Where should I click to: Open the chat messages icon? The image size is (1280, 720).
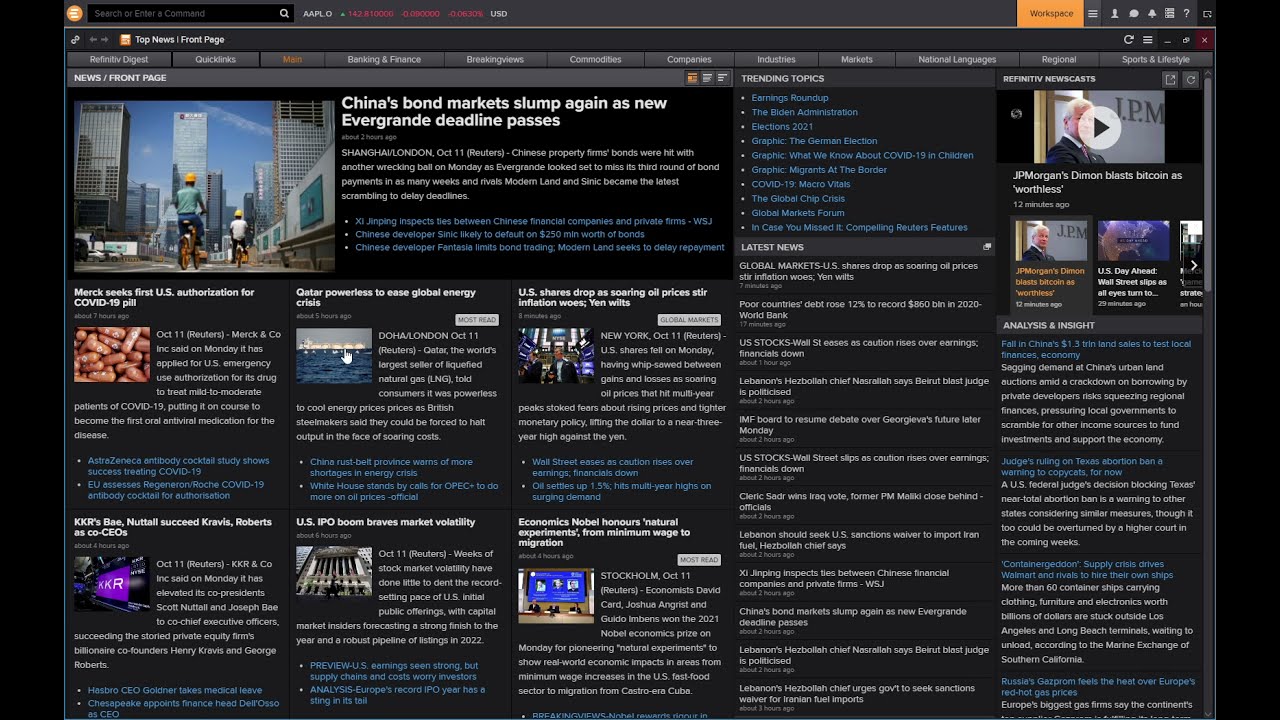coord(1134,14)
